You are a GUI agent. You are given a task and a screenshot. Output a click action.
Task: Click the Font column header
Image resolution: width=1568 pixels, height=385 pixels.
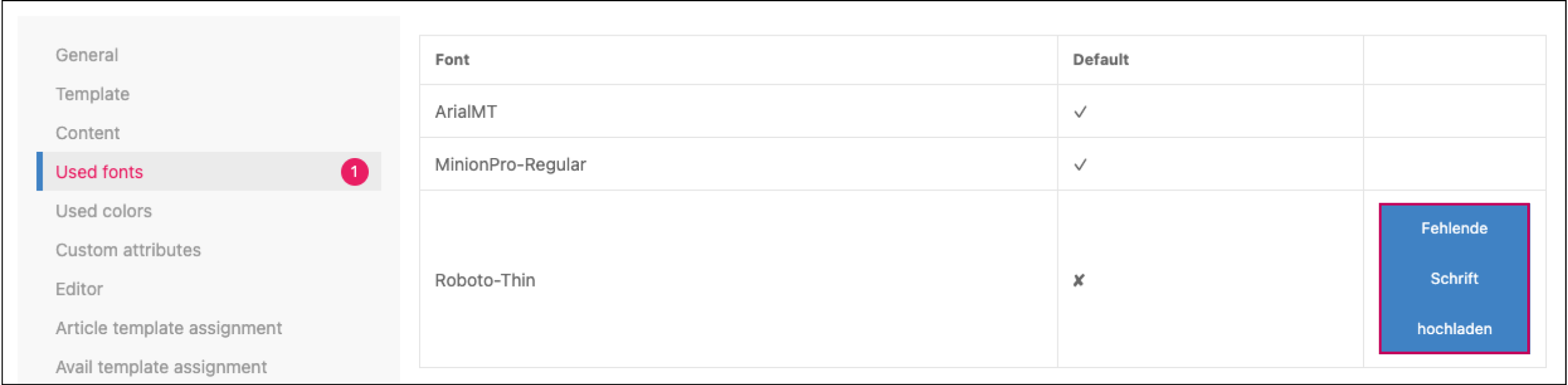point(452,60)
